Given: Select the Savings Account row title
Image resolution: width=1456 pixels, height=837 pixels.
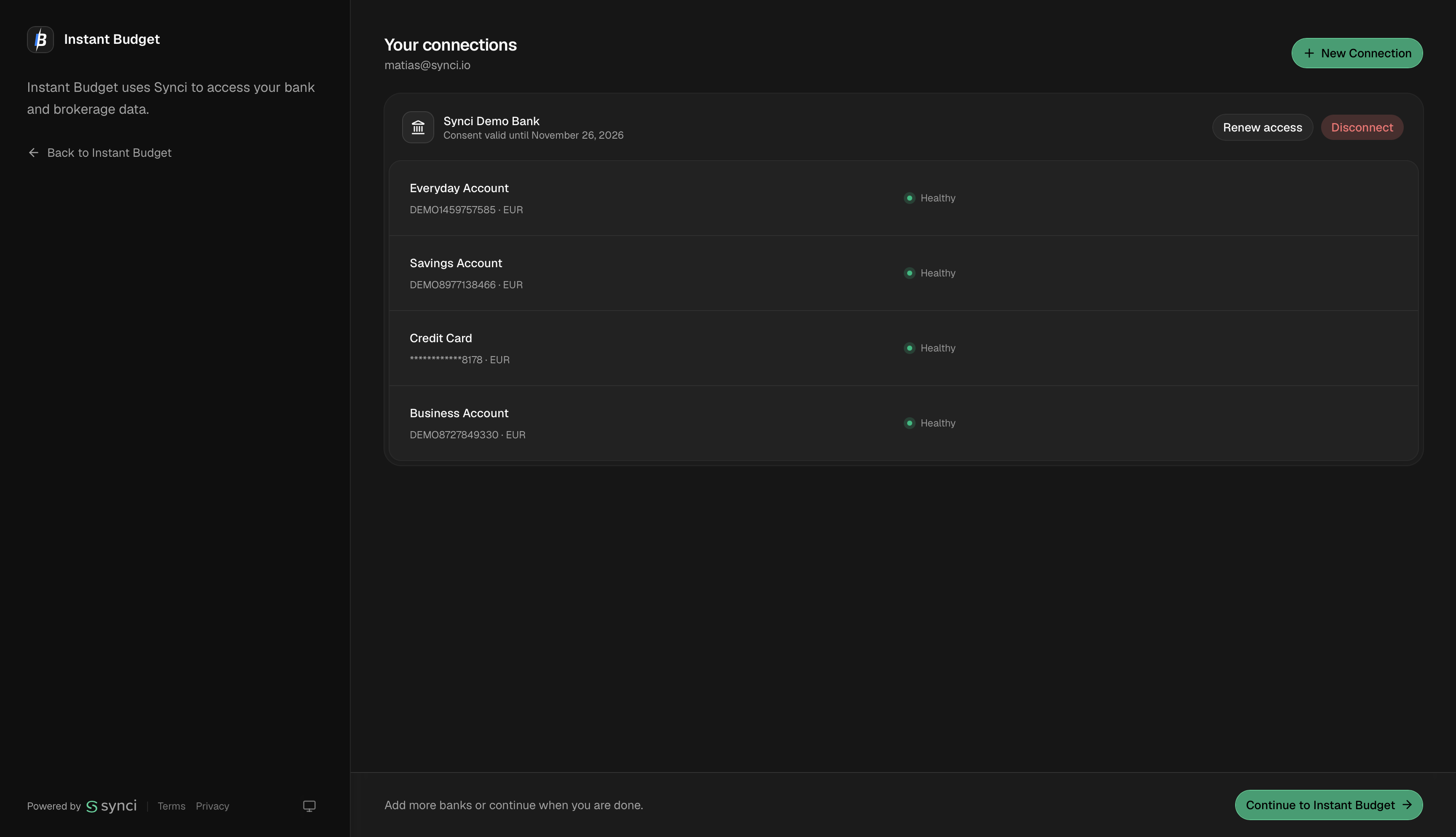Looking at the screenshot, I should point(456,263).
